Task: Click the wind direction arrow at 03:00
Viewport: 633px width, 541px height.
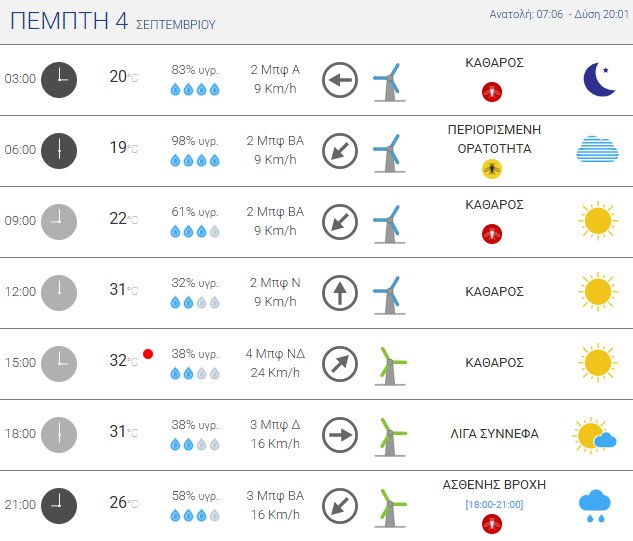Action: [x=340, y=79]
